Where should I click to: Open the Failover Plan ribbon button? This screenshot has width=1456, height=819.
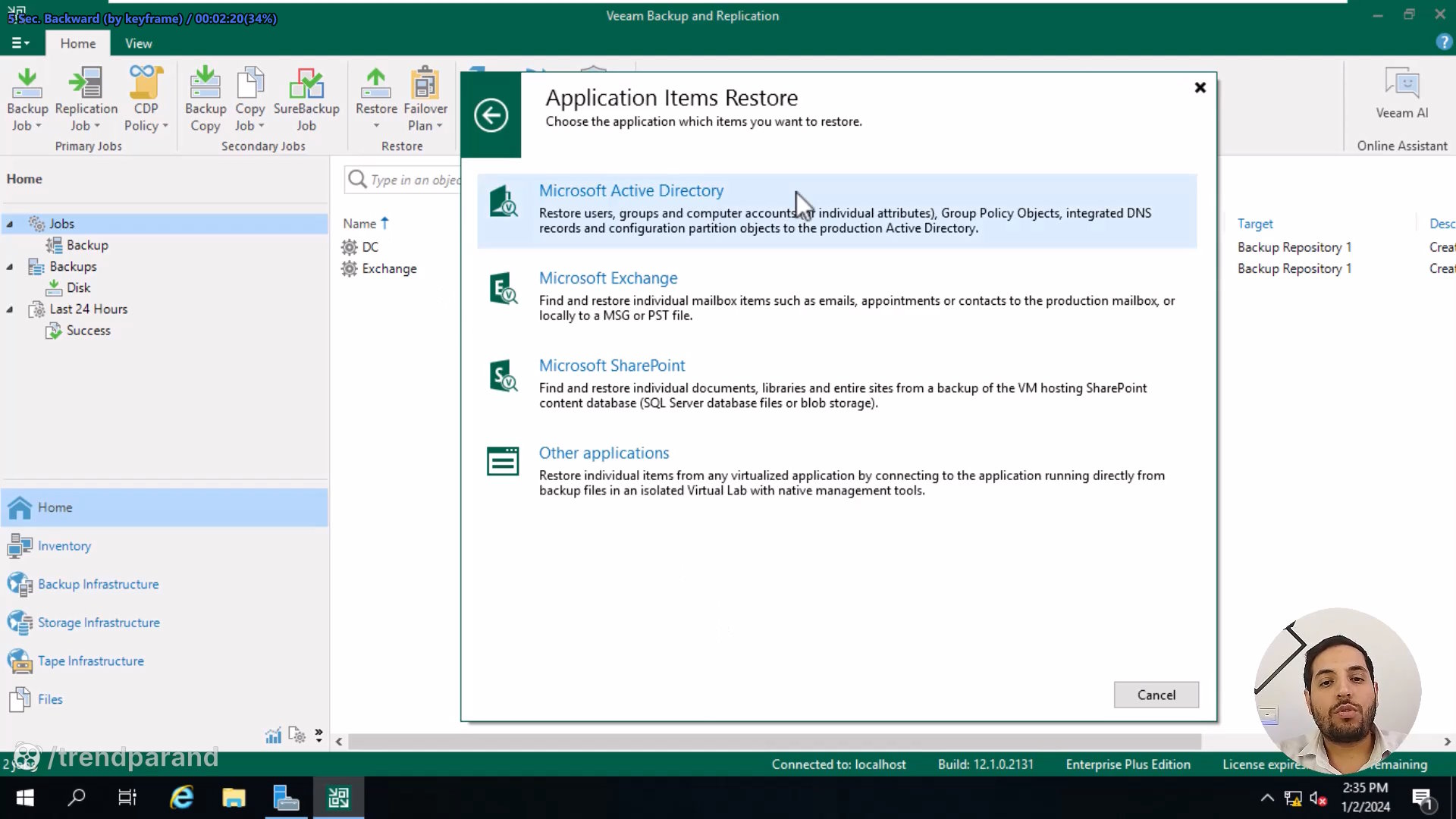(425, 99)
